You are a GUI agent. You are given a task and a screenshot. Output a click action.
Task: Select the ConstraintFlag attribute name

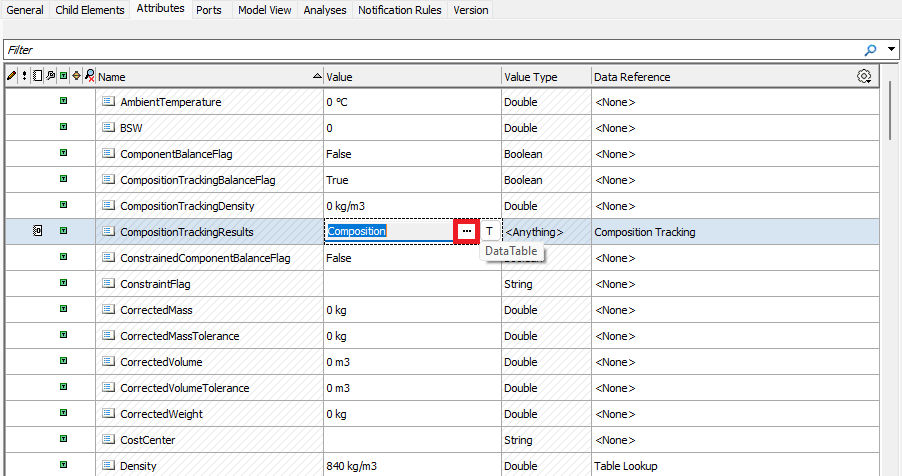click(155, 284)
